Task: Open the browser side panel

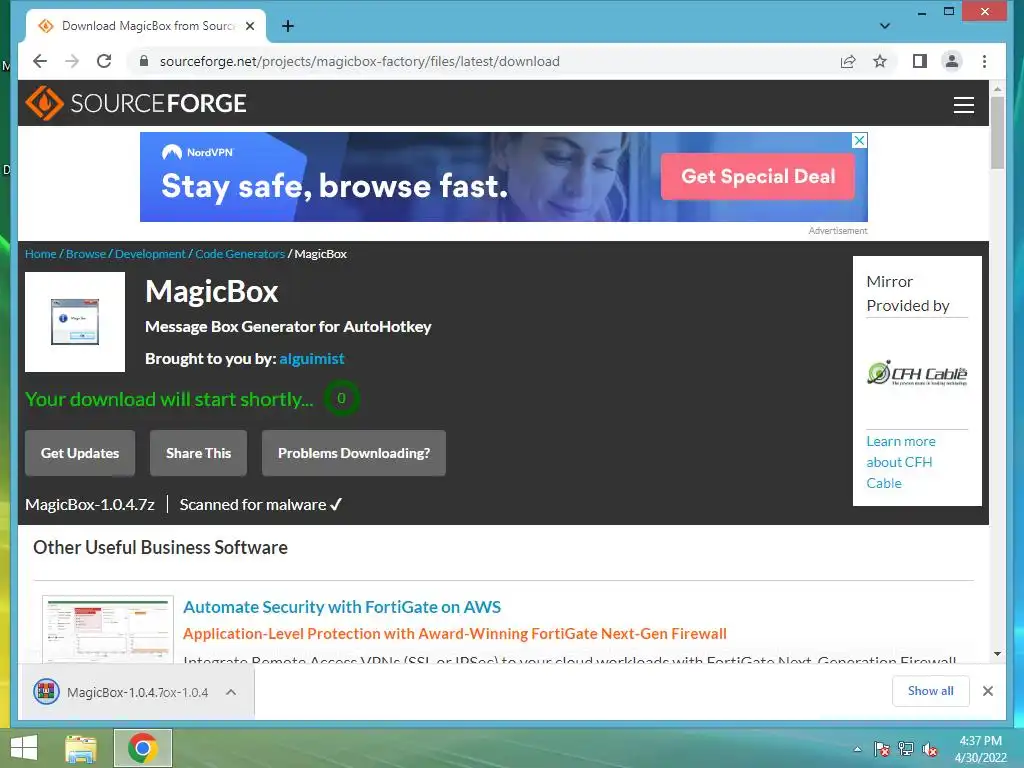Action: (x=920, y=61)
